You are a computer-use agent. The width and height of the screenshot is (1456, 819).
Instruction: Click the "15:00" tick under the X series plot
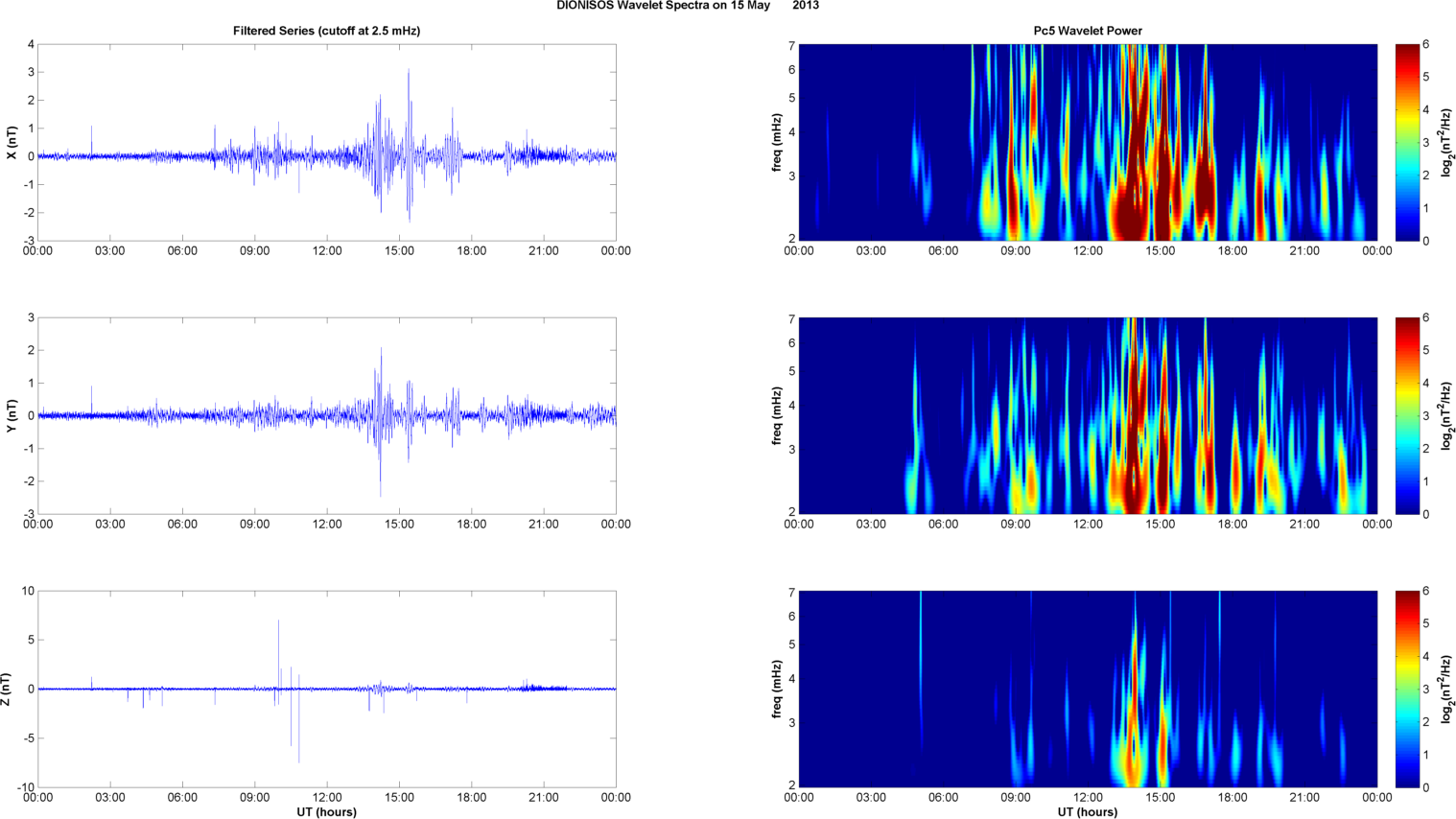(399, 251)
